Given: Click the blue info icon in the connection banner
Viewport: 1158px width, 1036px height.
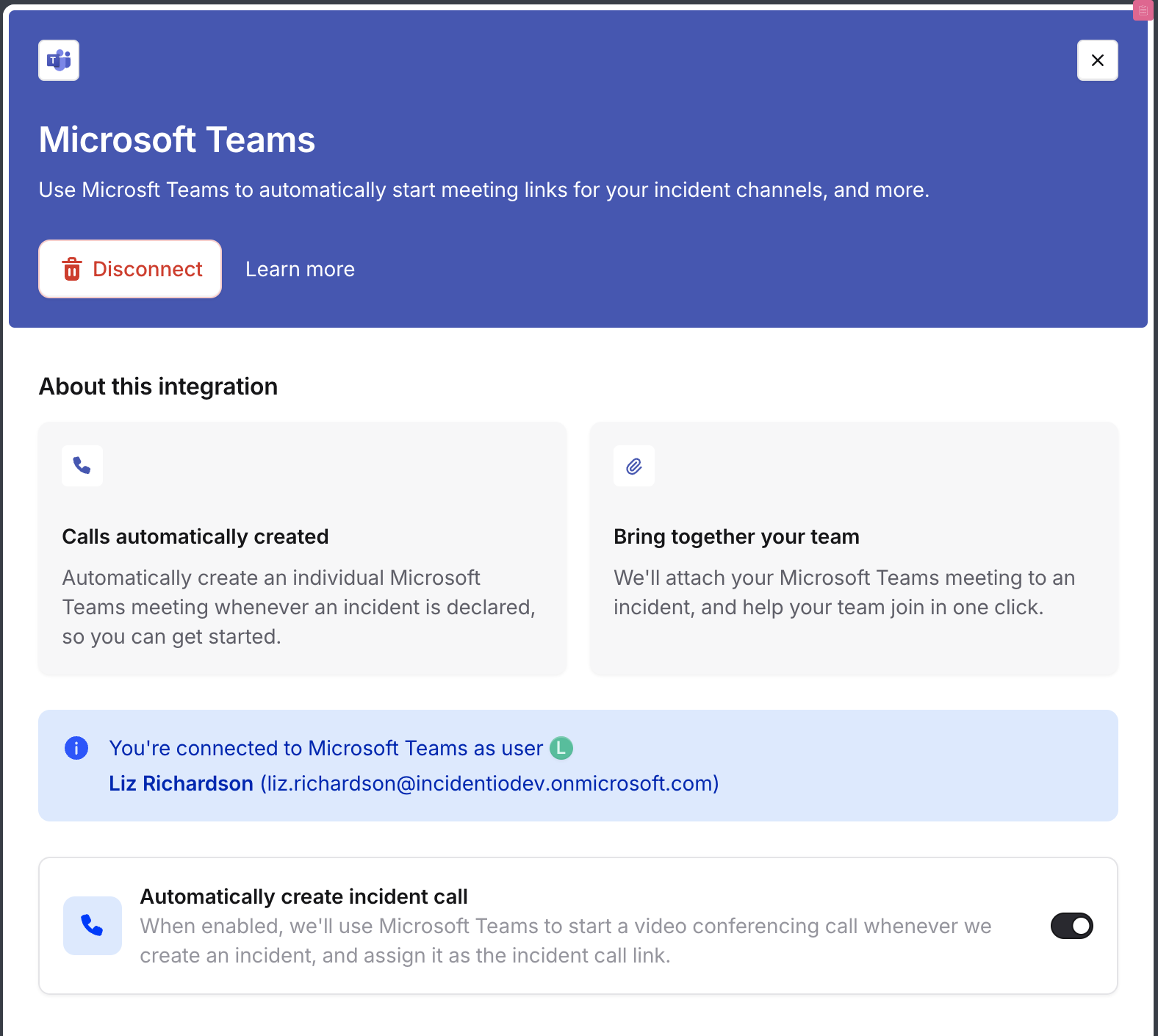Looking at the screenshot, I should coord(76,748).
